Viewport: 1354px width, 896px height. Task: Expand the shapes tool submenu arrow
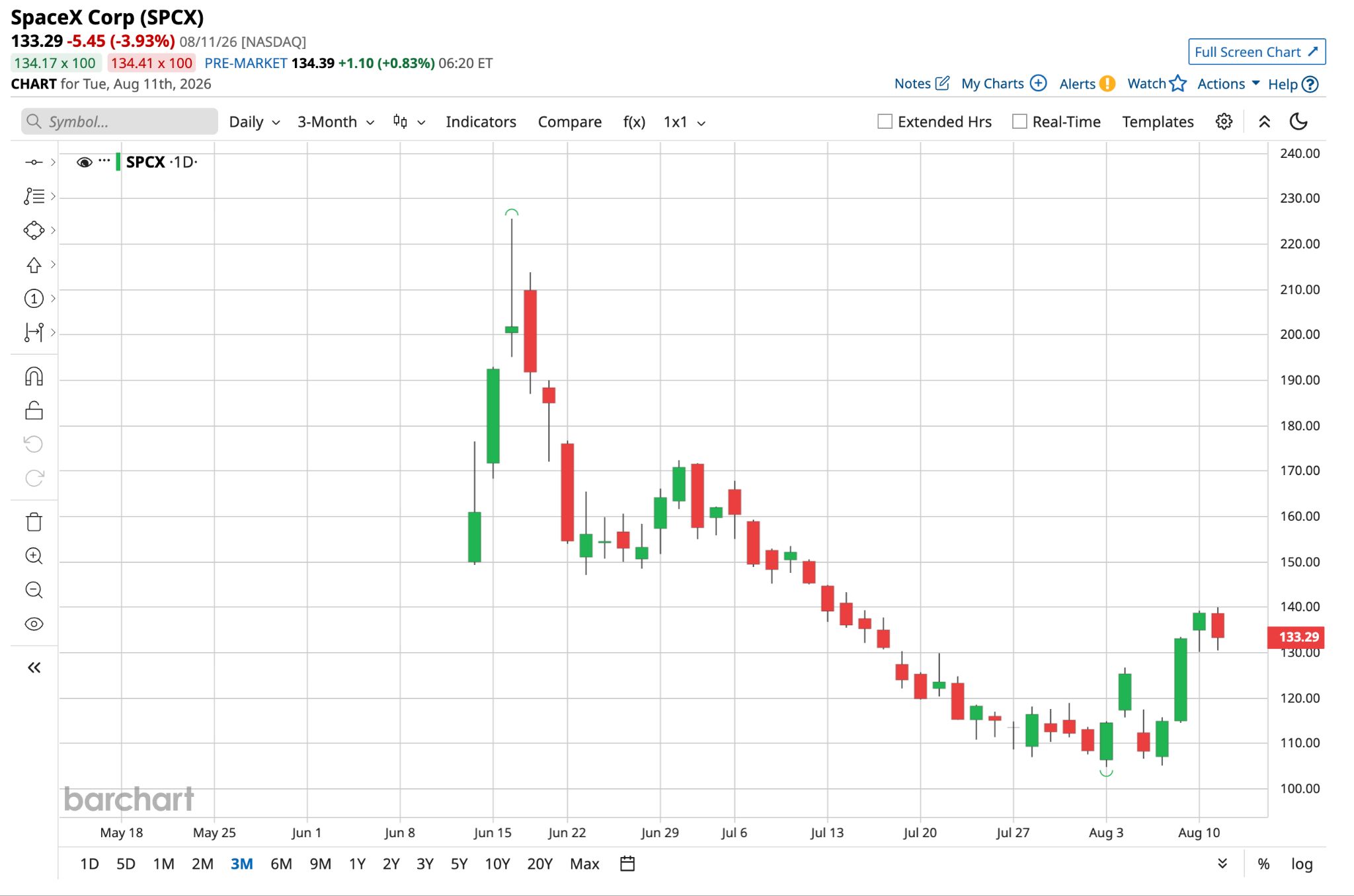click(x=53, y=230)
